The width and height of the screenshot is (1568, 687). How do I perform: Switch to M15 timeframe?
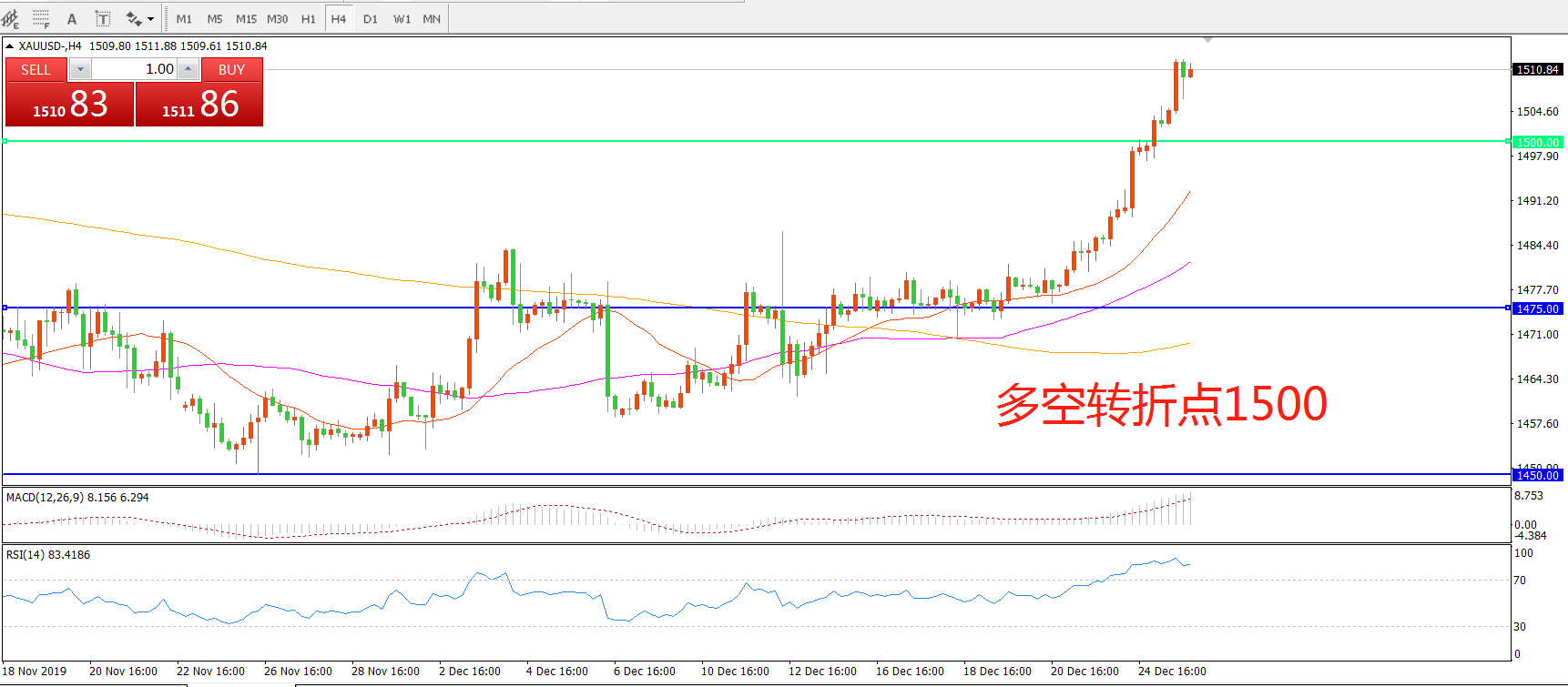tap(246, 18)
